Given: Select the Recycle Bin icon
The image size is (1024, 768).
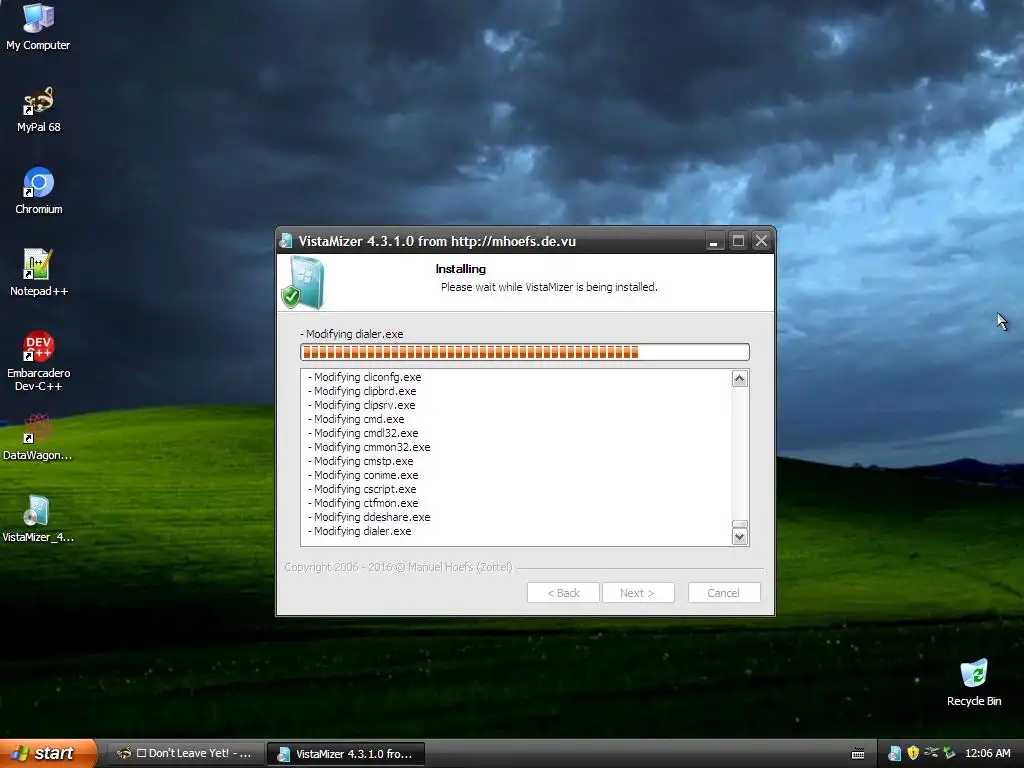Looking at the screenshot, I should (x=974, y=682).
